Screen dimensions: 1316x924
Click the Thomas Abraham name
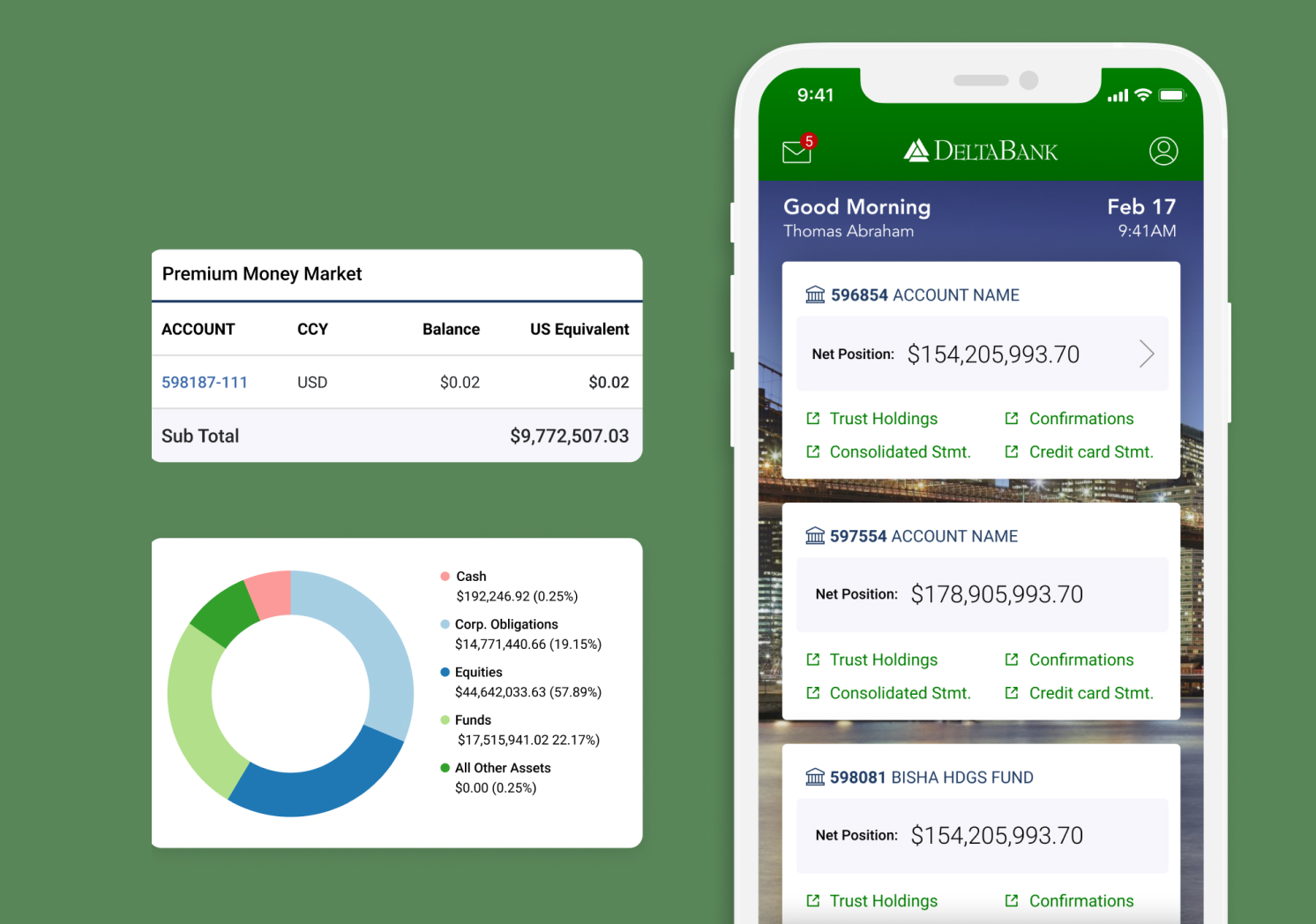tap(849, 231)
